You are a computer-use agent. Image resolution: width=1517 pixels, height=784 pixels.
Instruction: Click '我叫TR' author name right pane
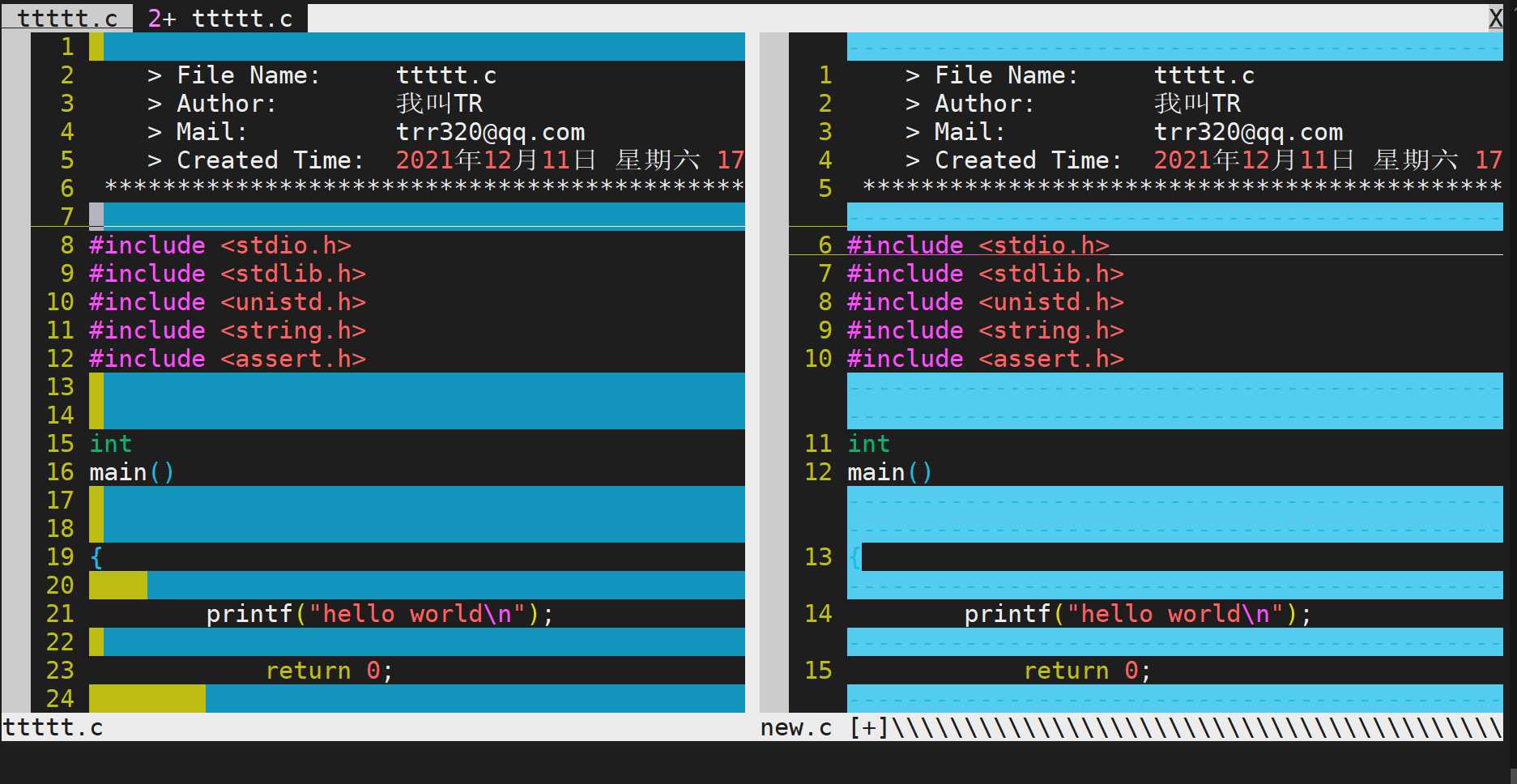click(x=1198, y=104)
